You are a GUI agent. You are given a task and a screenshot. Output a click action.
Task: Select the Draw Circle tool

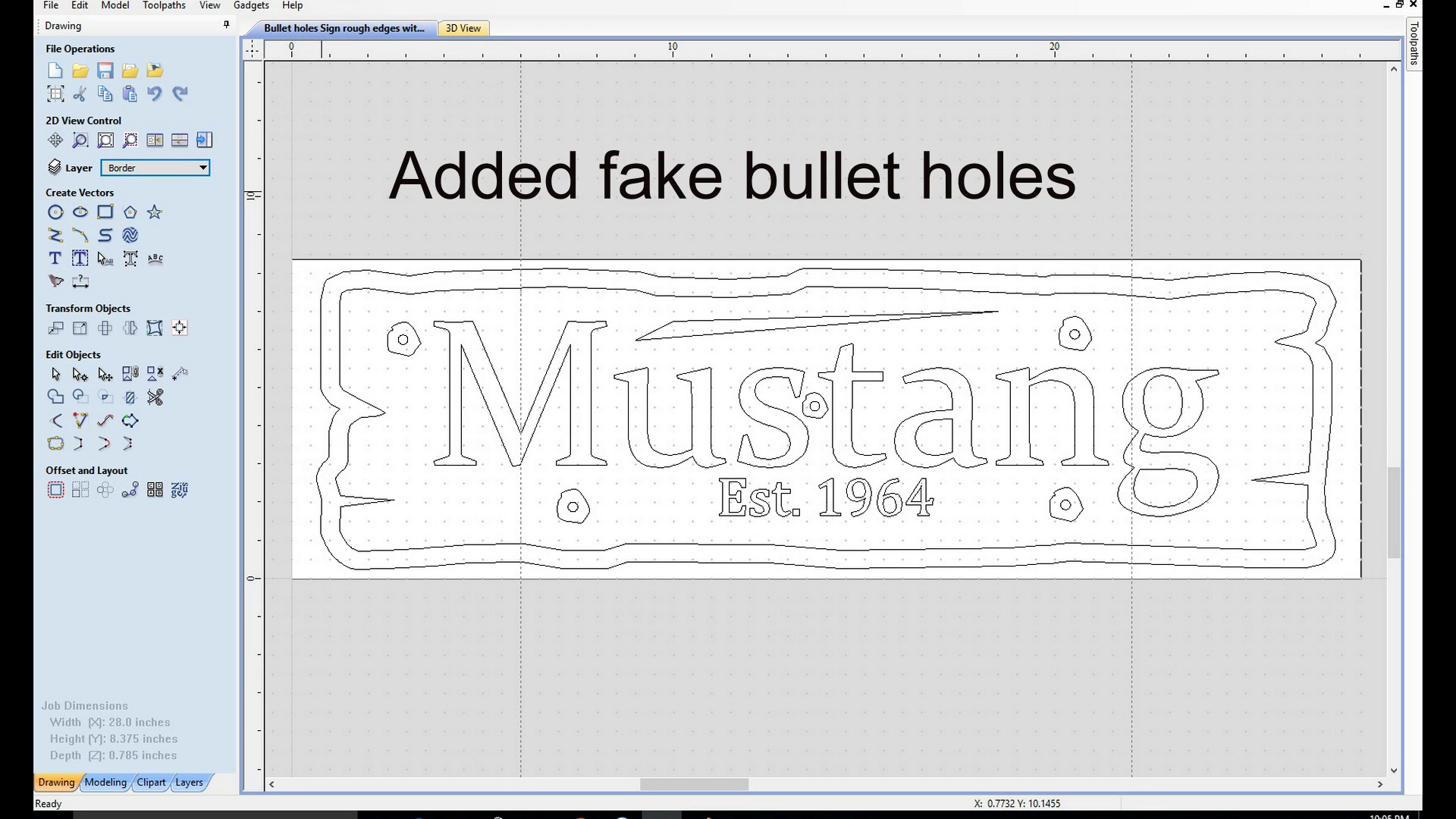(55, 212)
